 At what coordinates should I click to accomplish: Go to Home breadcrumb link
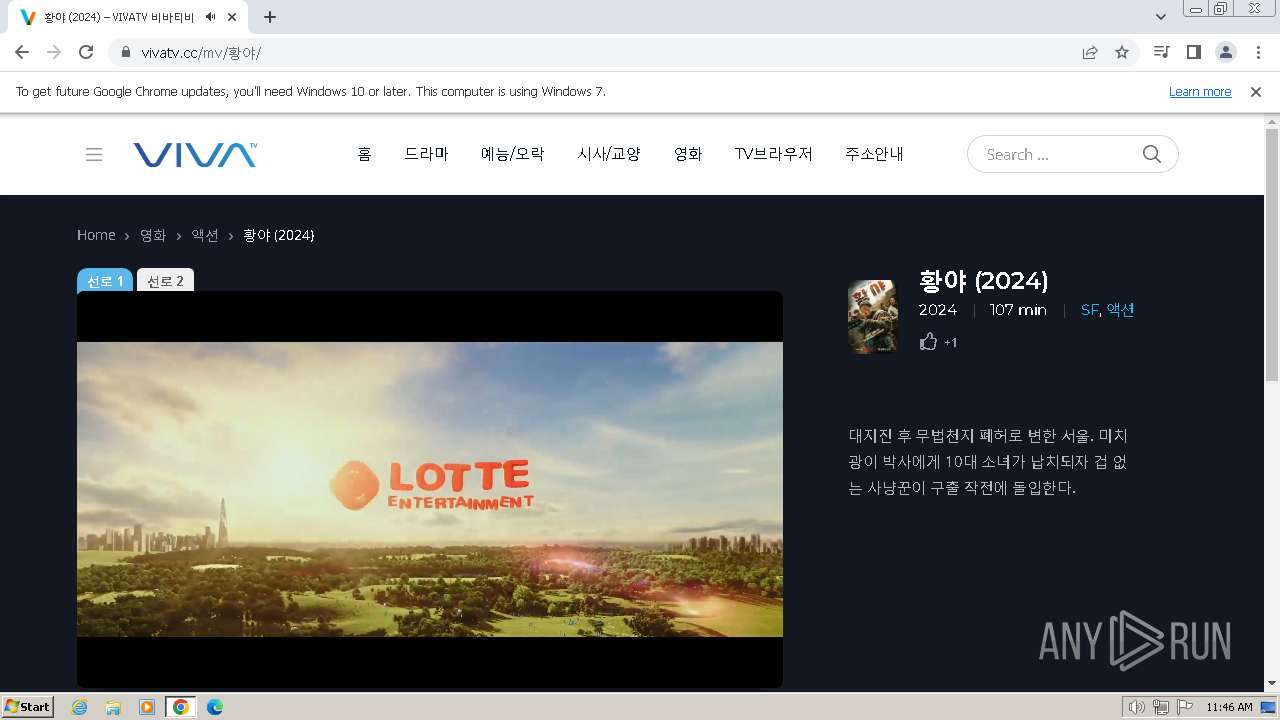click(96, 235)
